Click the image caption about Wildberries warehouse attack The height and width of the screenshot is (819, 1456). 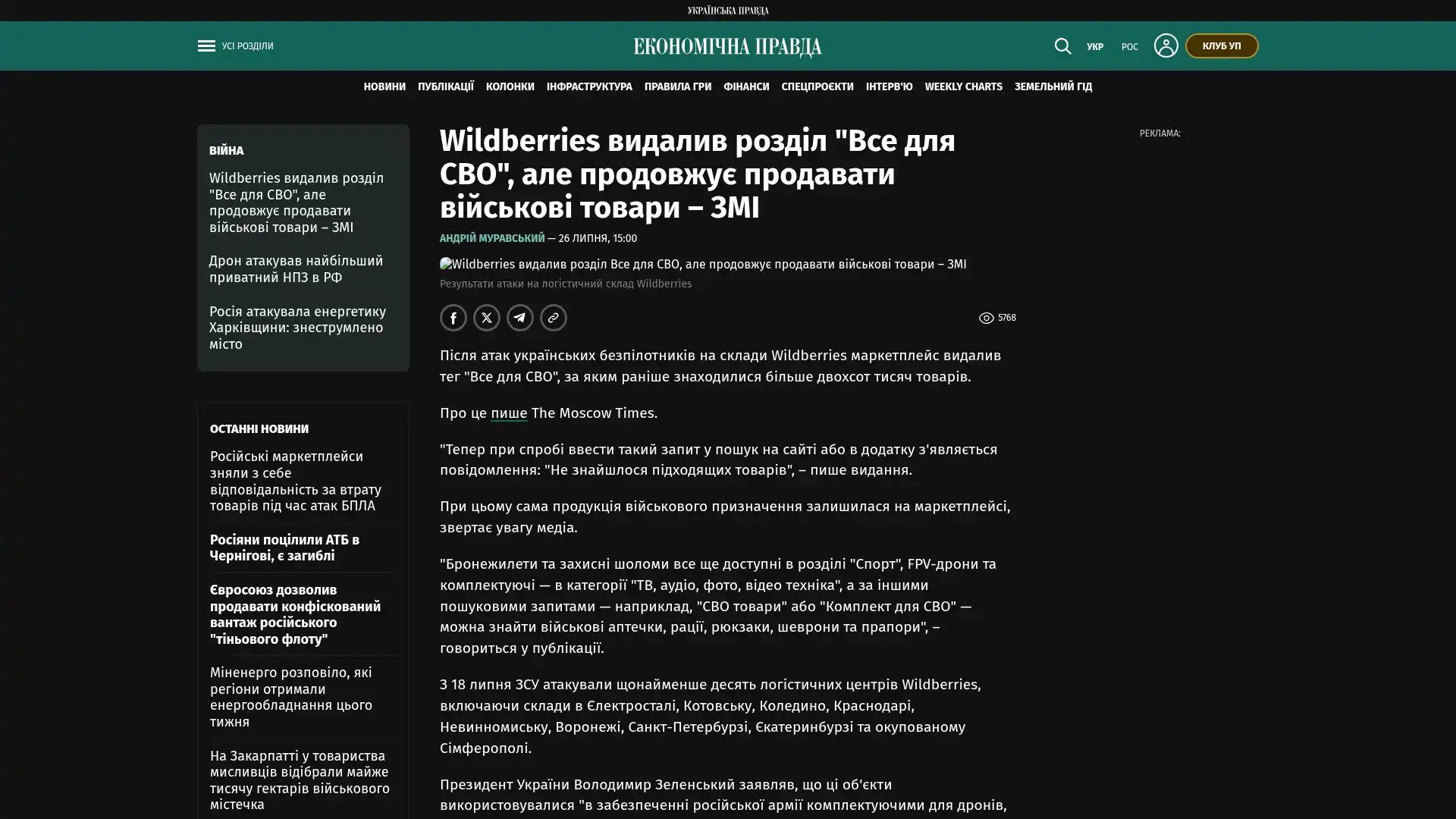click(566, 284)
